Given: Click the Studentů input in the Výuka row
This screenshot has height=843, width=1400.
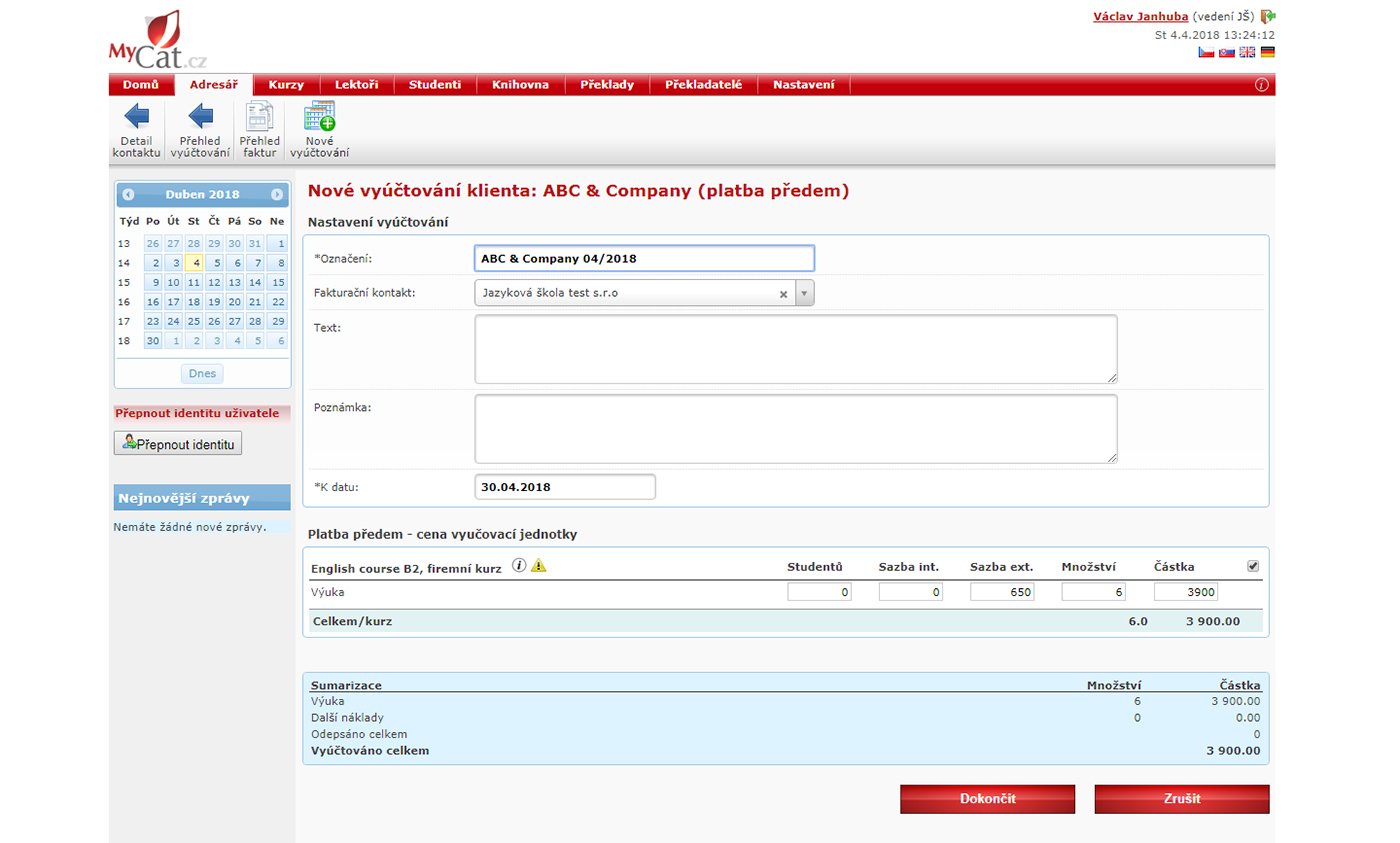Looking at the screenshot, I should point(819,592).
